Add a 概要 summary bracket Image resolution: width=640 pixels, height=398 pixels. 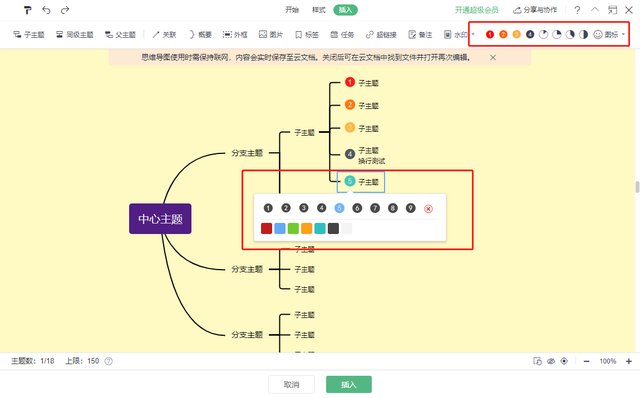coord(200,35)
